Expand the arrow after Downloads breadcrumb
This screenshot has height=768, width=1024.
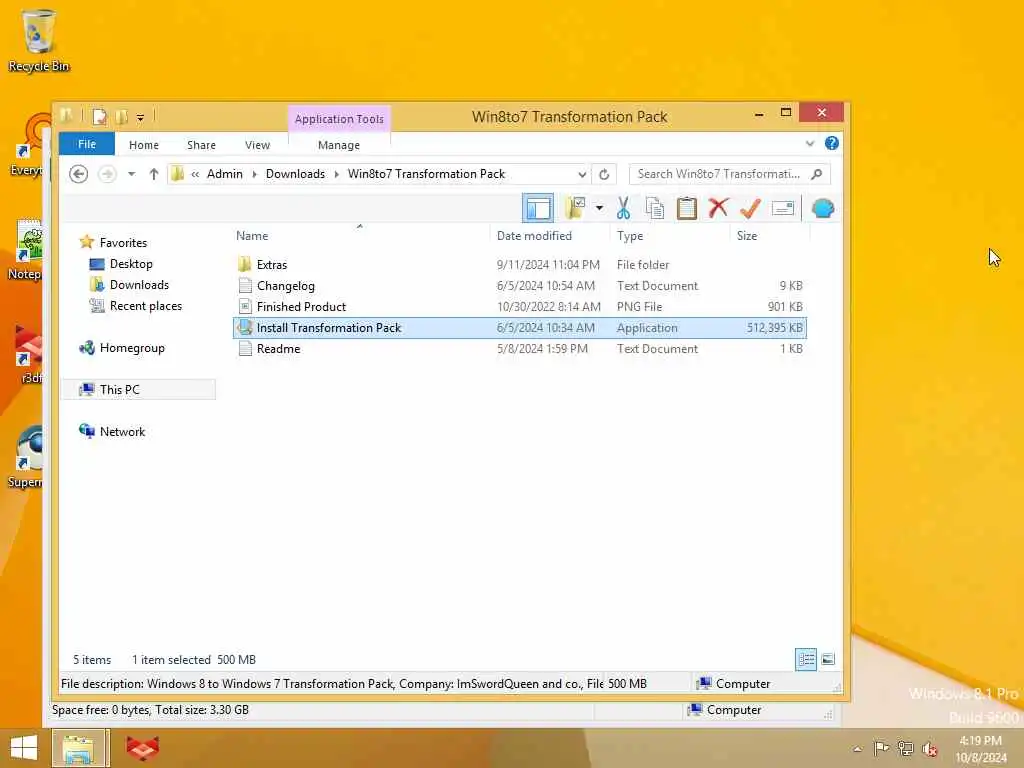(336, 174)
